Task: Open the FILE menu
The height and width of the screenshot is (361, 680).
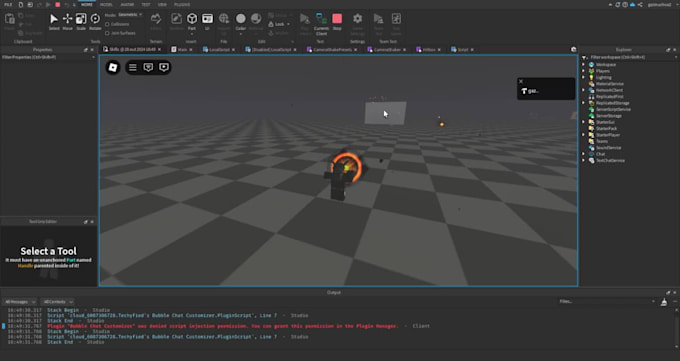Action: (x=8, y=5)
